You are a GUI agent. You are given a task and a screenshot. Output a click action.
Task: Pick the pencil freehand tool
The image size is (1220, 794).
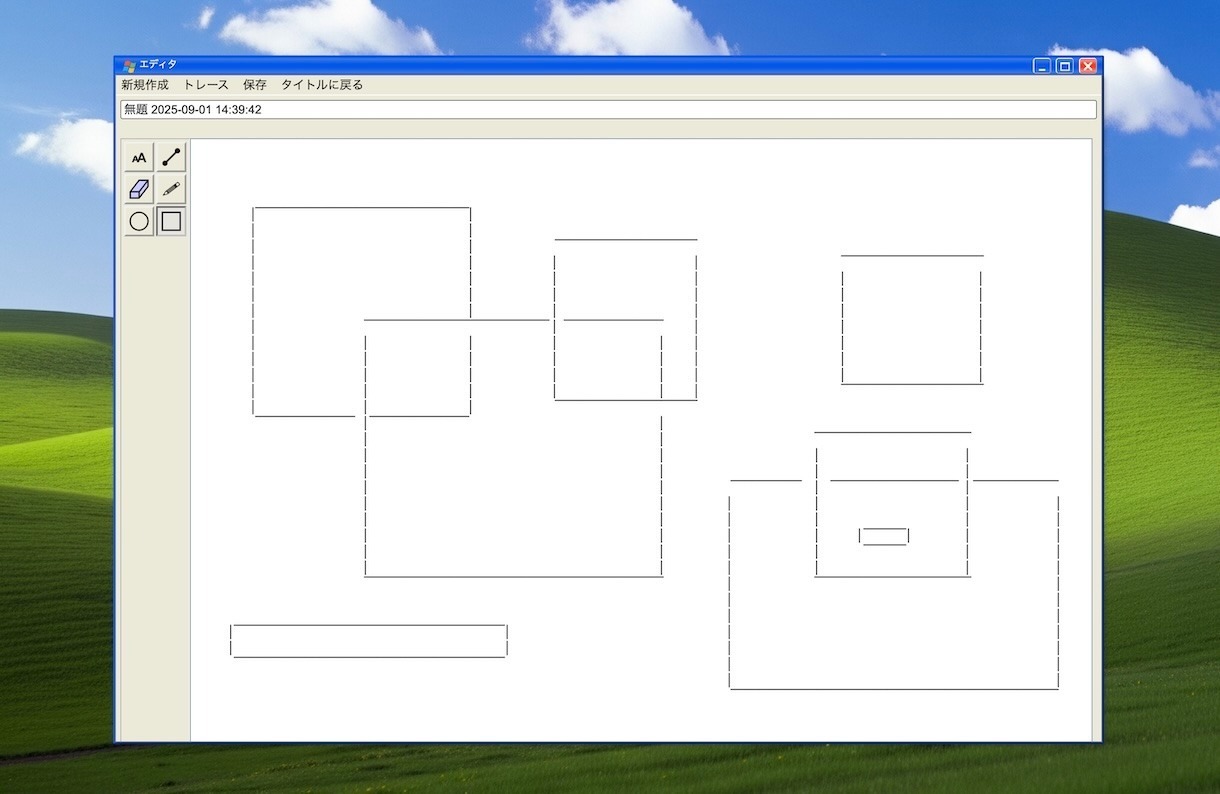[x=171, y=189]
